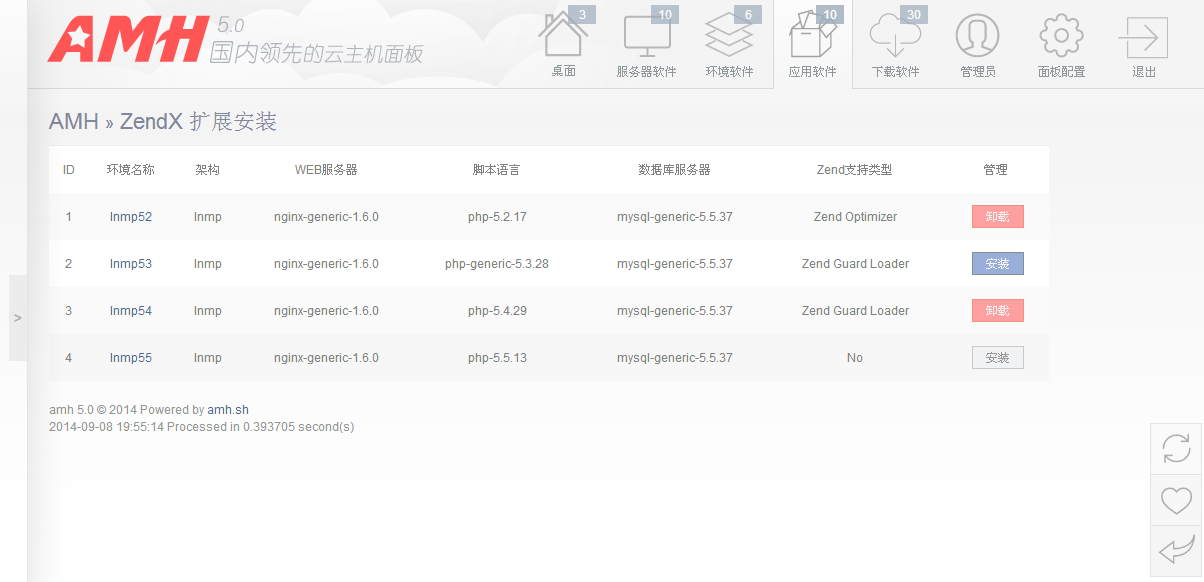Visit the amh.sh footer link
Screen dimensions: 1204x582
(x=228, y=410)
